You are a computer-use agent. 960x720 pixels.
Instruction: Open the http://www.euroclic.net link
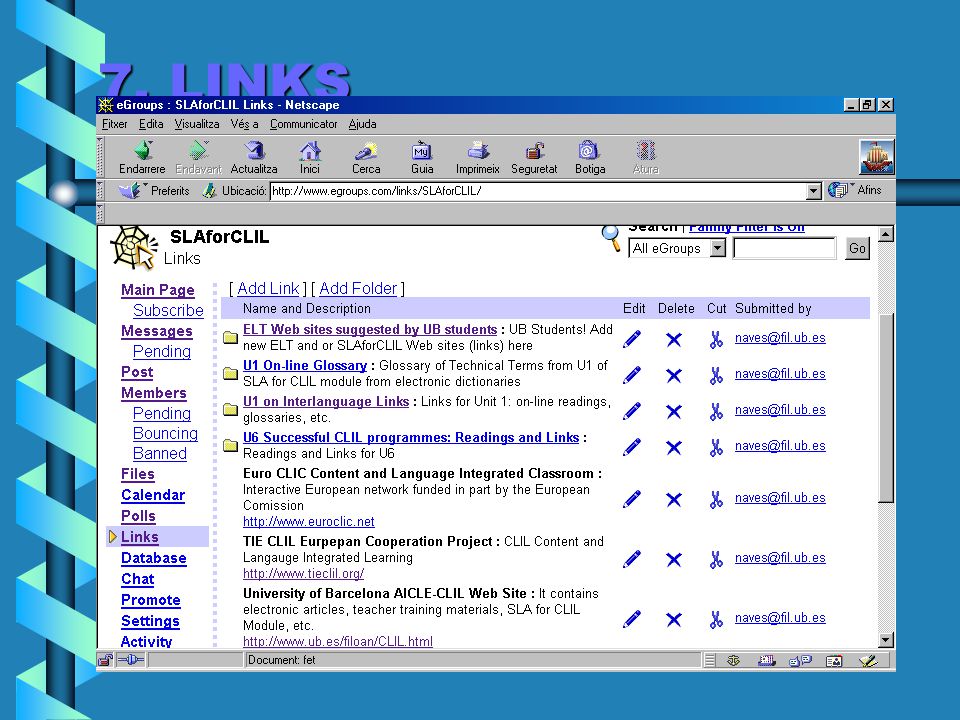pos(309,522)
